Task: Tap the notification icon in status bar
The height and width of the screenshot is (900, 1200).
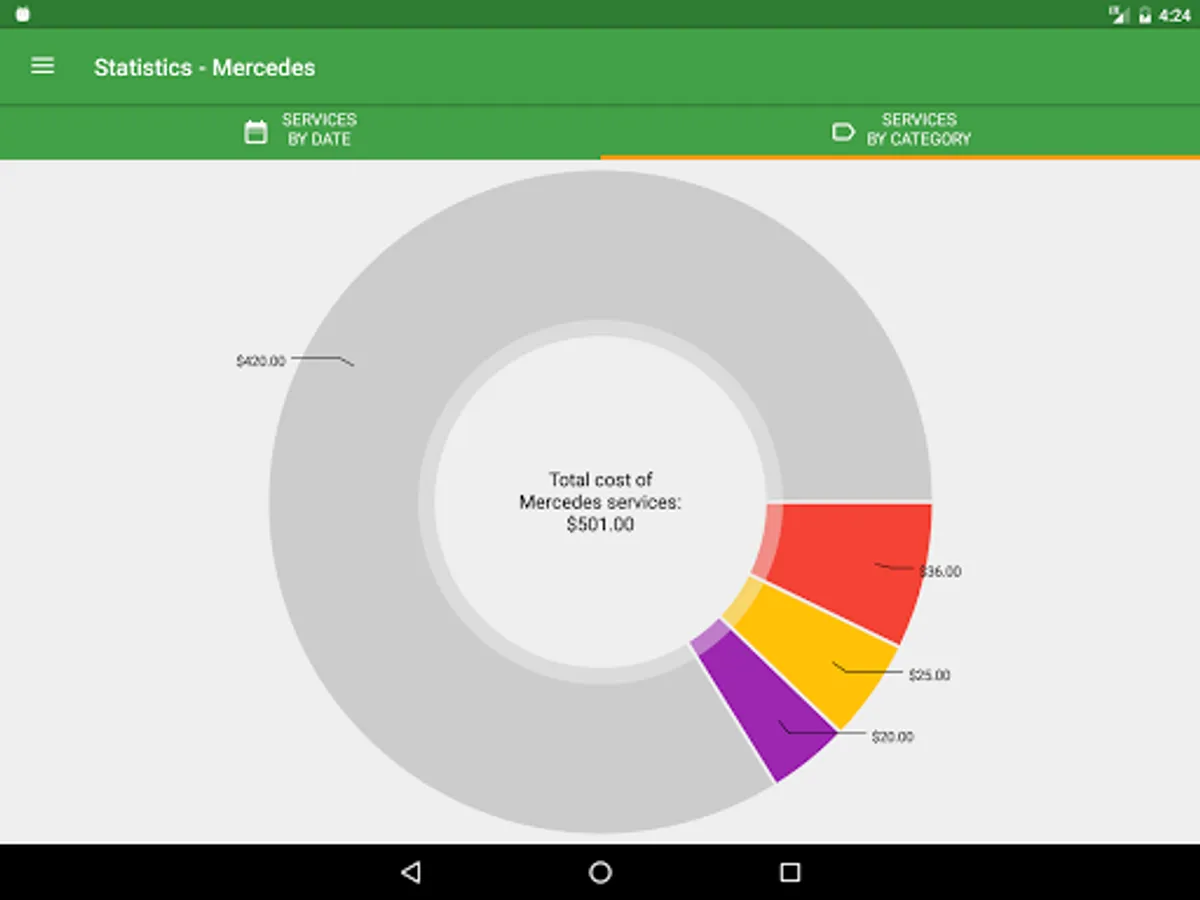Action: (x=23, y=15)
